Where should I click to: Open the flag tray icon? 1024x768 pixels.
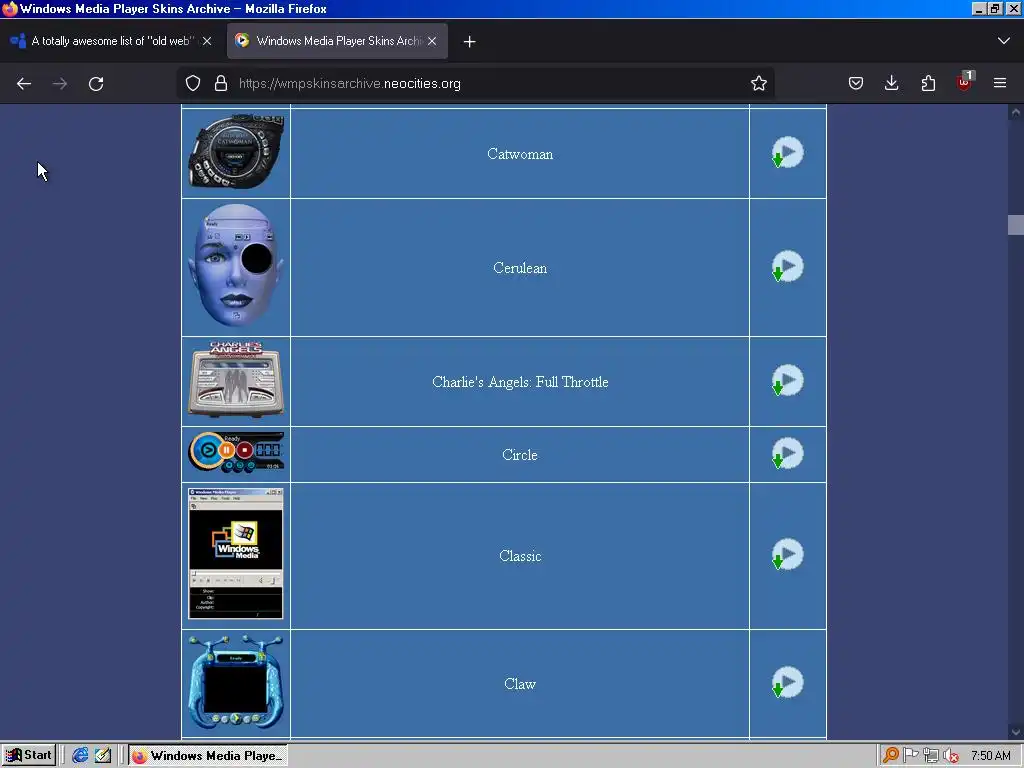click(910, 756)
